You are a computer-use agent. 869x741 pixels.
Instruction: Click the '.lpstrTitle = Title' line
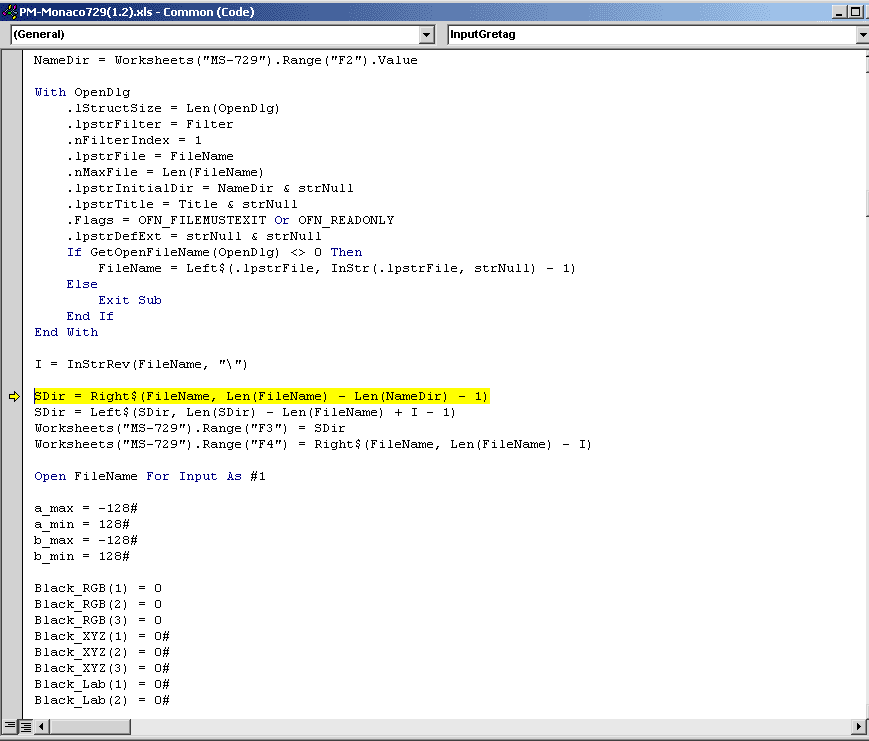point(182,205)
